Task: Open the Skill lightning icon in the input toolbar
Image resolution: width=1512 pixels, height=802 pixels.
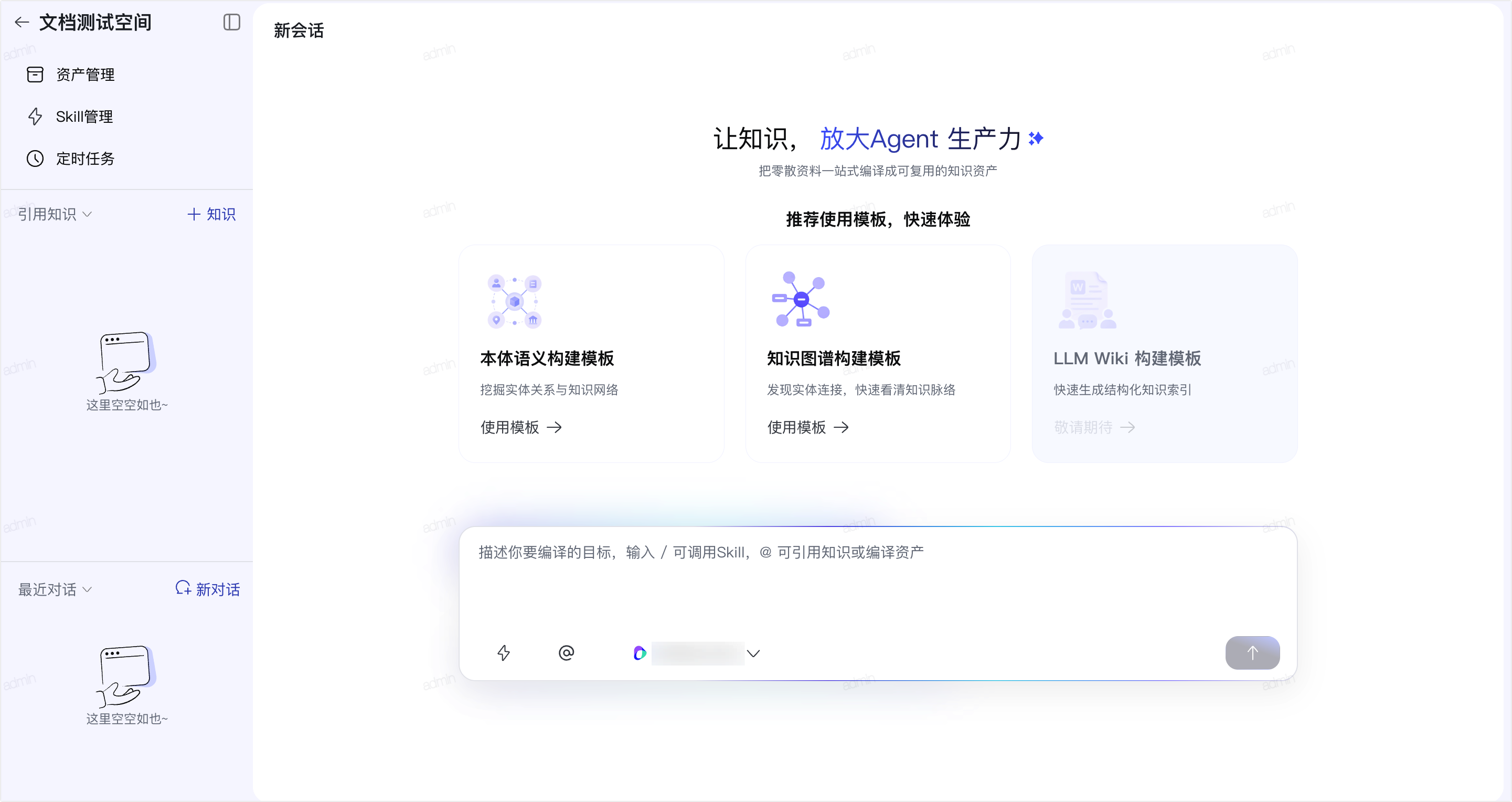Action: 504,653
